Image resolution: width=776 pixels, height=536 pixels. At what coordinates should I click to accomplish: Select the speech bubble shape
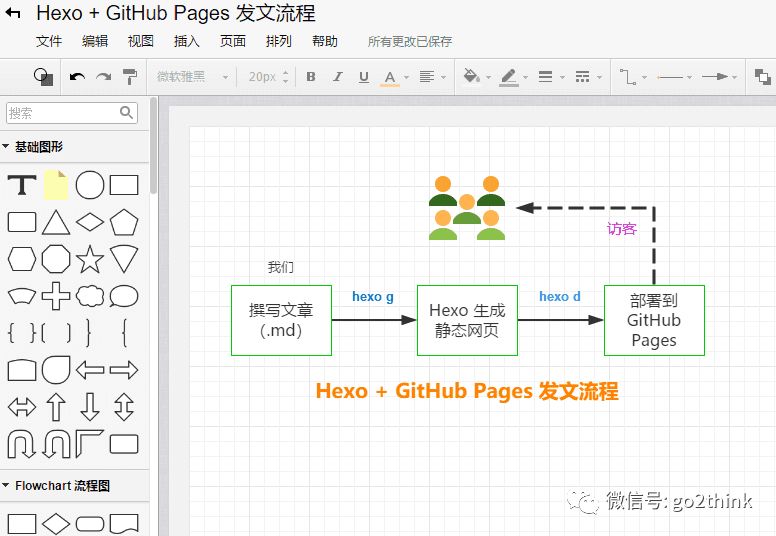124,296
